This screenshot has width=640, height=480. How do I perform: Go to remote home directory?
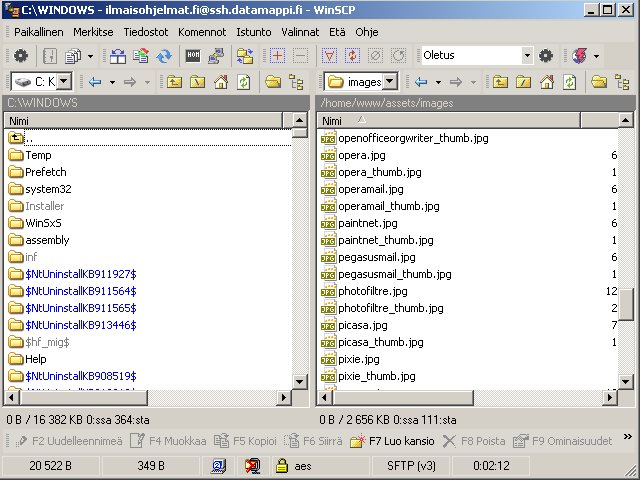coord(547,82)
